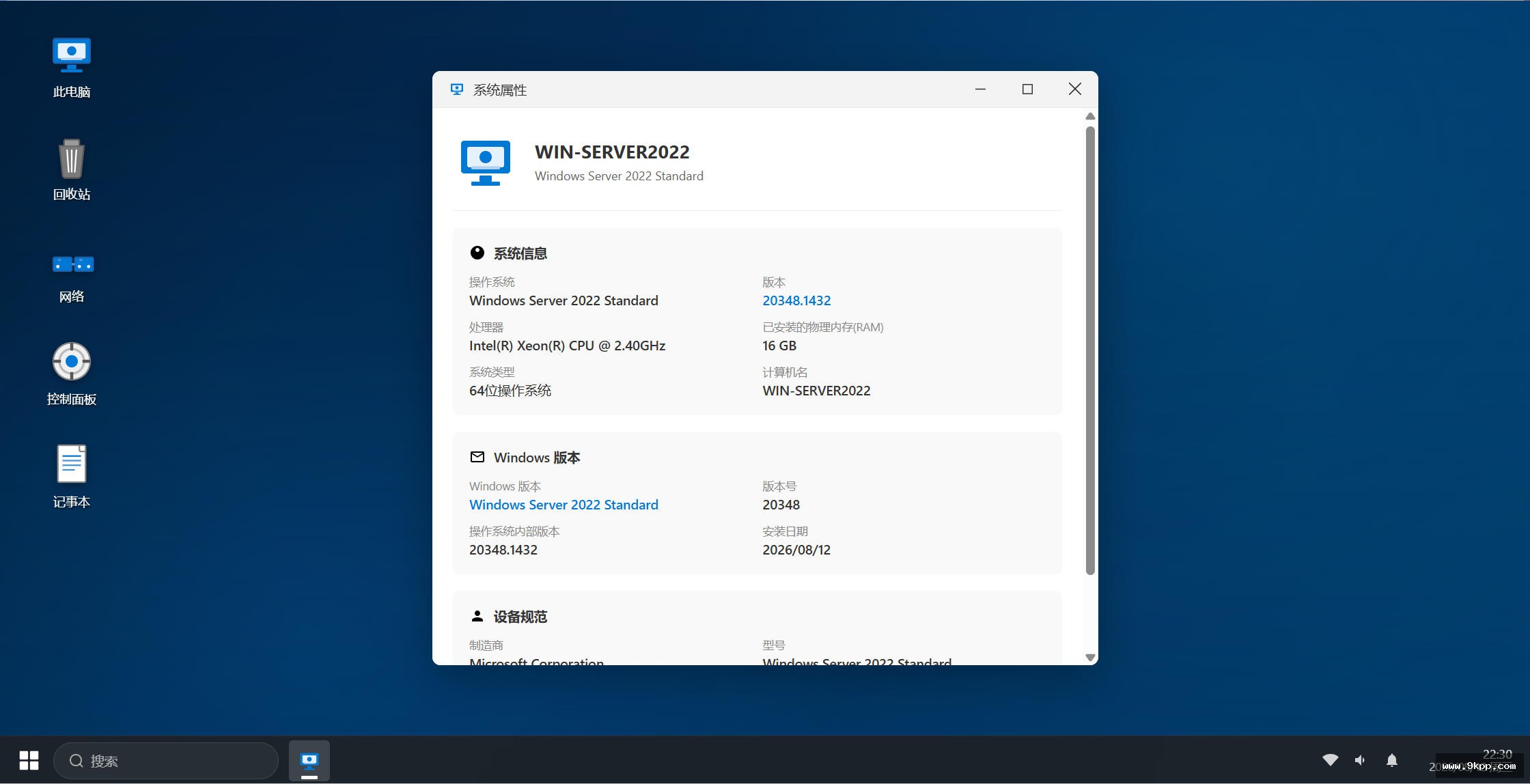Click the 系统信息 section heading
The width and height of the screenshot is (1530, 784).
[520, 253]
